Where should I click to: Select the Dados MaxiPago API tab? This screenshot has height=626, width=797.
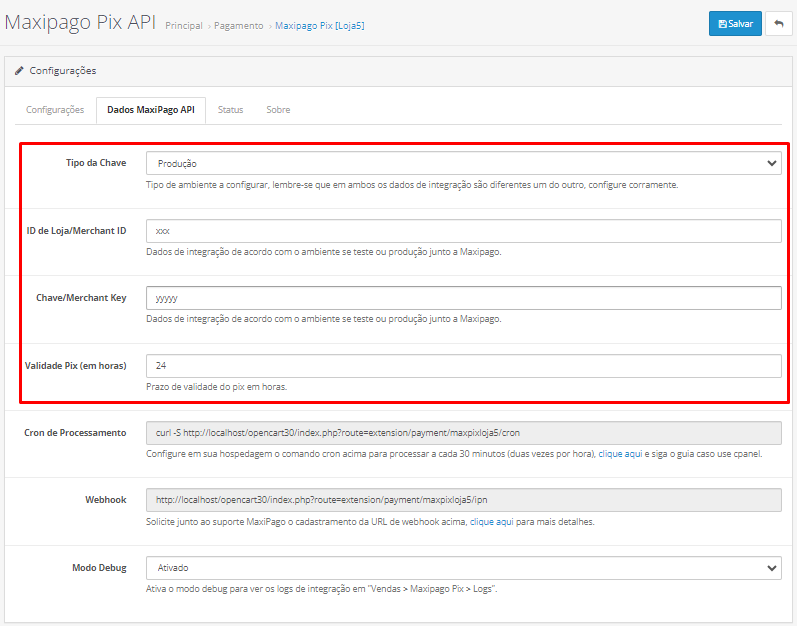(x=151, y=110)
